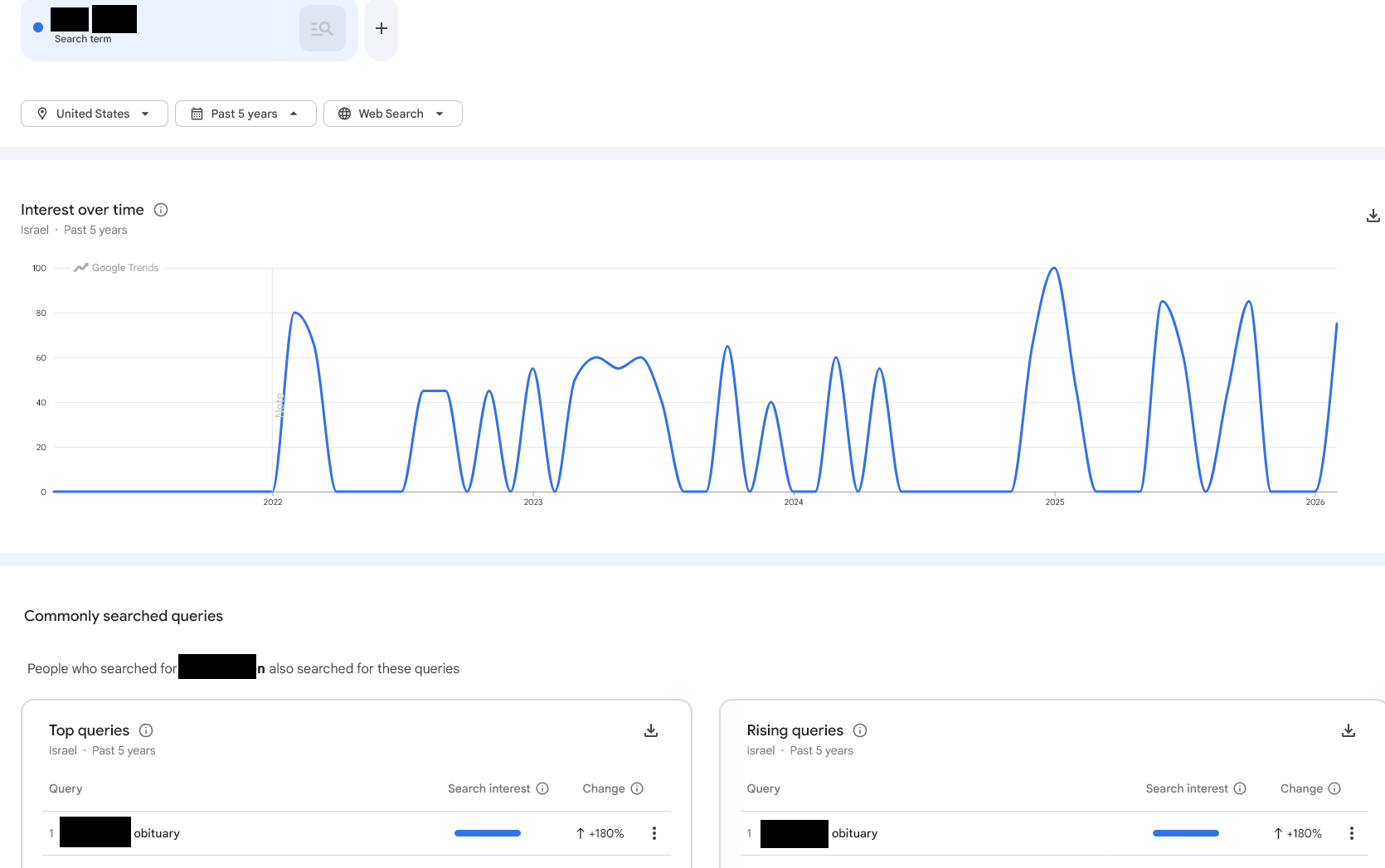Click the Commonly searched queries heading
1385x868 pixels.
tap(124, 616)
